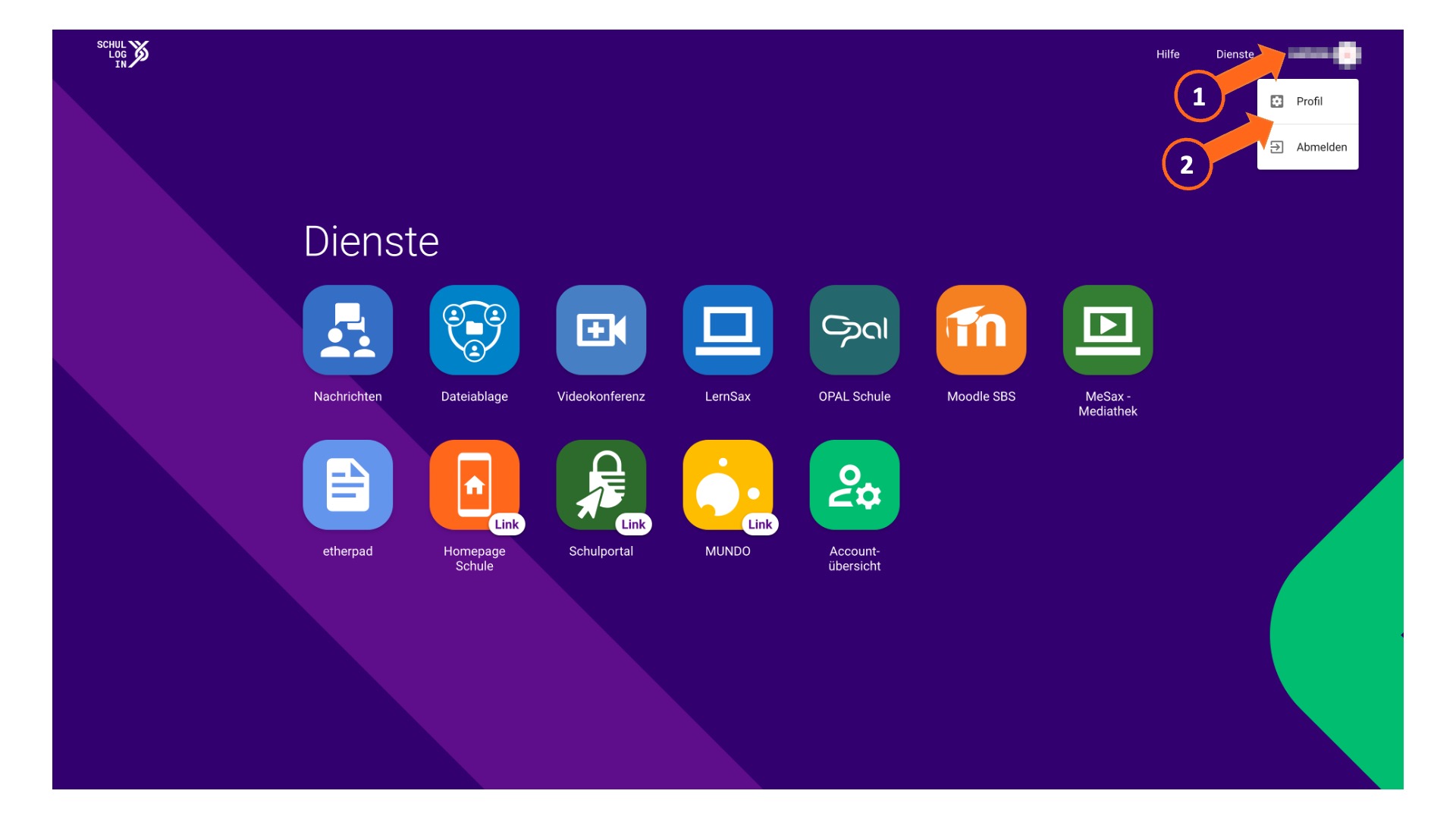Open the Dienste navigation item
The image size is (1456, 819).
pos(1235,55)
